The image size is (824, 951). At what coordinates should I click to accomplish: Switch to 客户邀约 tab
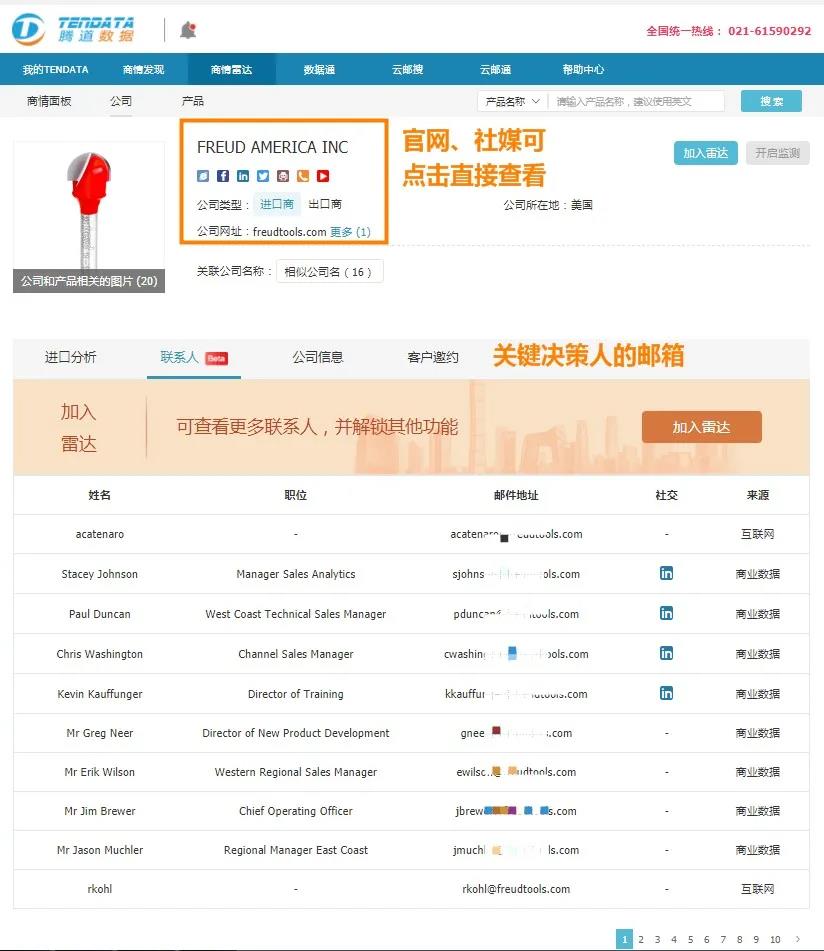click(433, 357)
